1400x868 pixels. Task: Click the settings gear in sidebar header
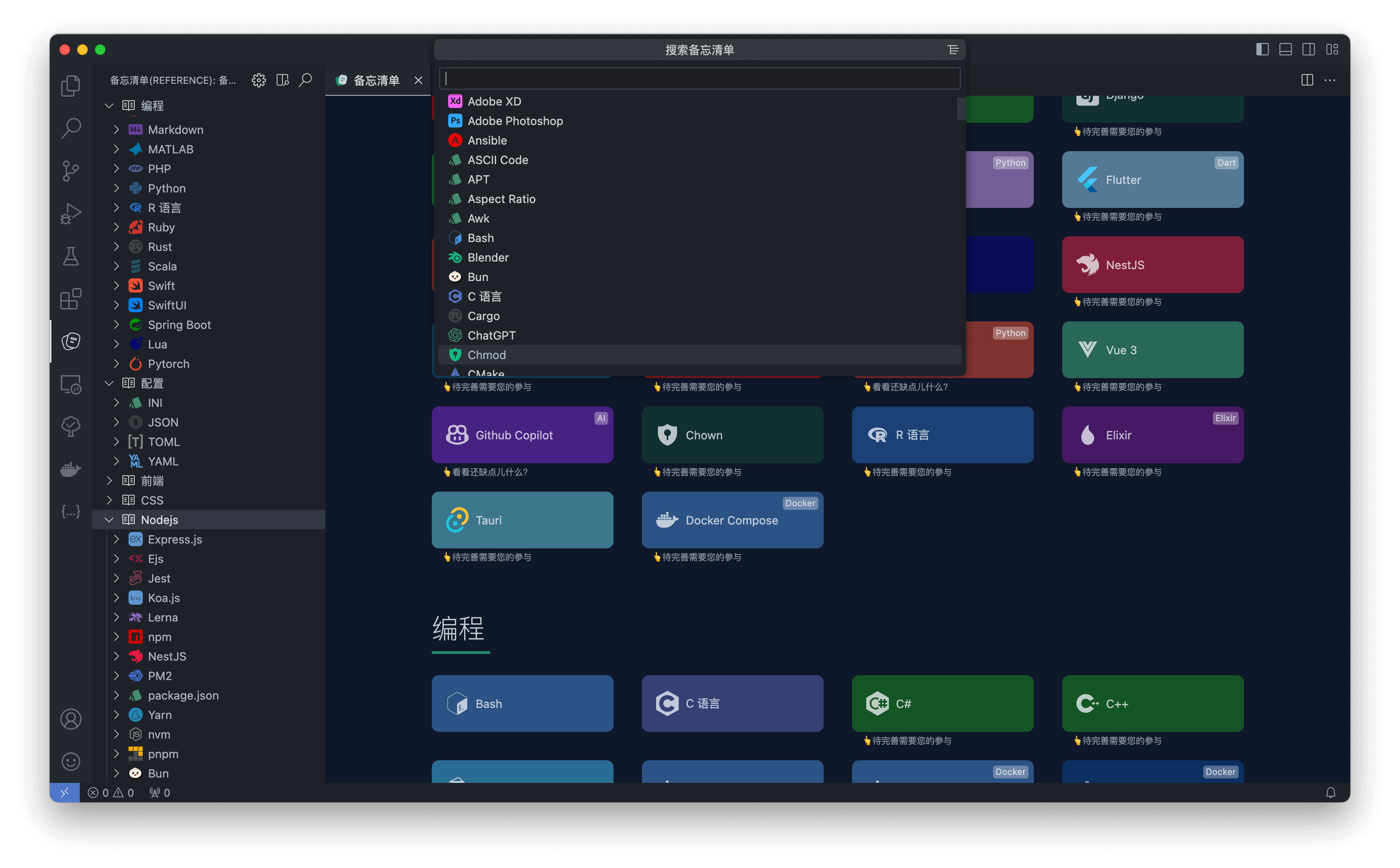tap(259, 80)
